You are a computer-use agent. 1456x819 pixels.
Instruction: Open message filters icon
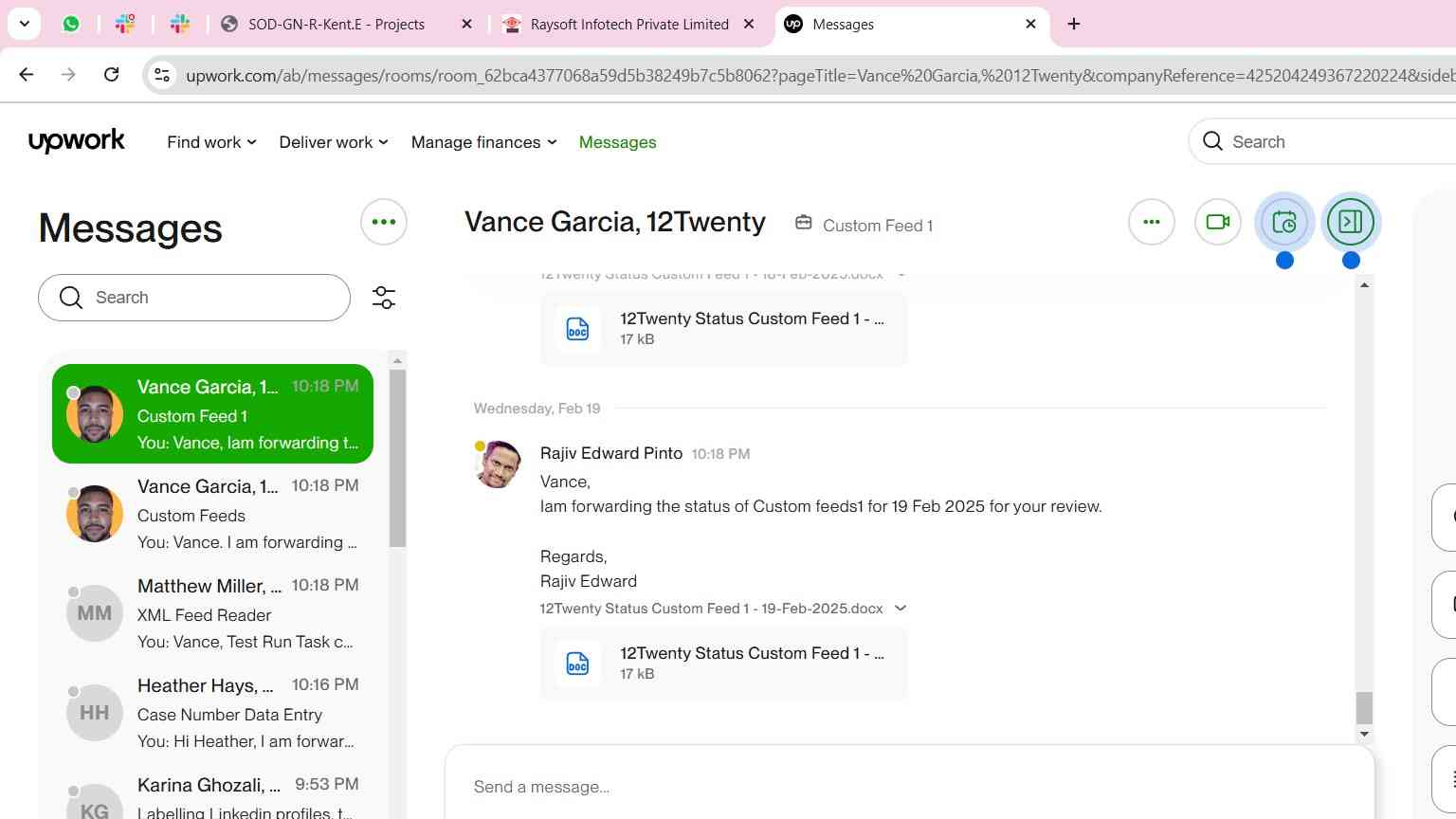[384, 298]
